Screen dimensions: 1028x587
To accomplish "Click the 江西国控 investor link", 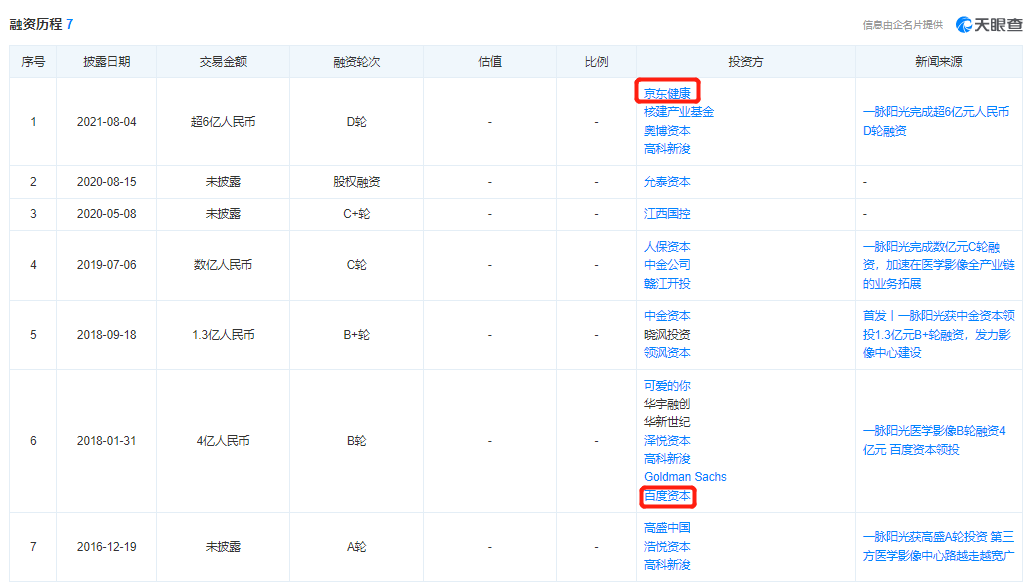I will pos(667,214).
